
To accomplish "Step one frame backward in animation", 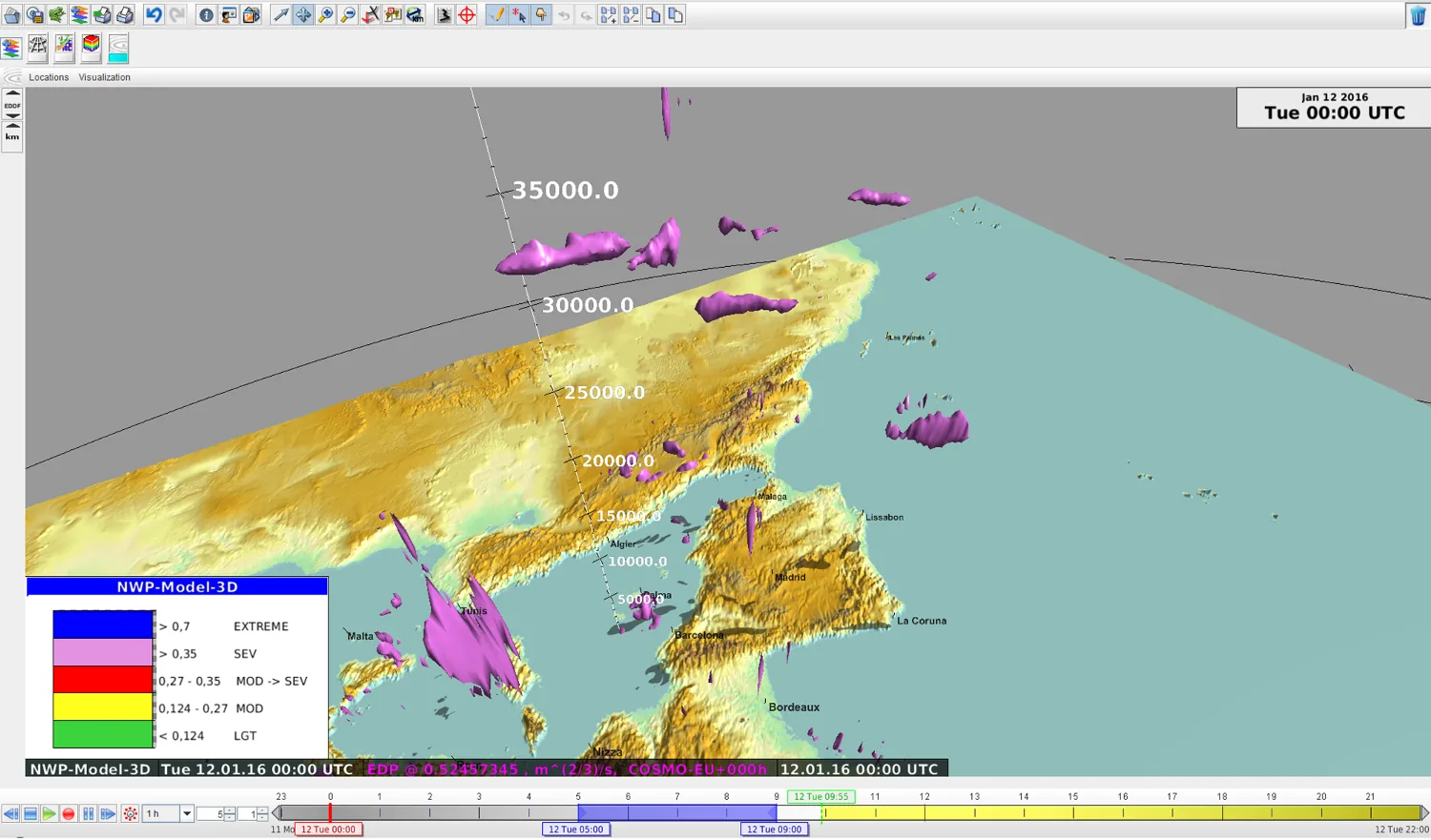I will (10, 813).
